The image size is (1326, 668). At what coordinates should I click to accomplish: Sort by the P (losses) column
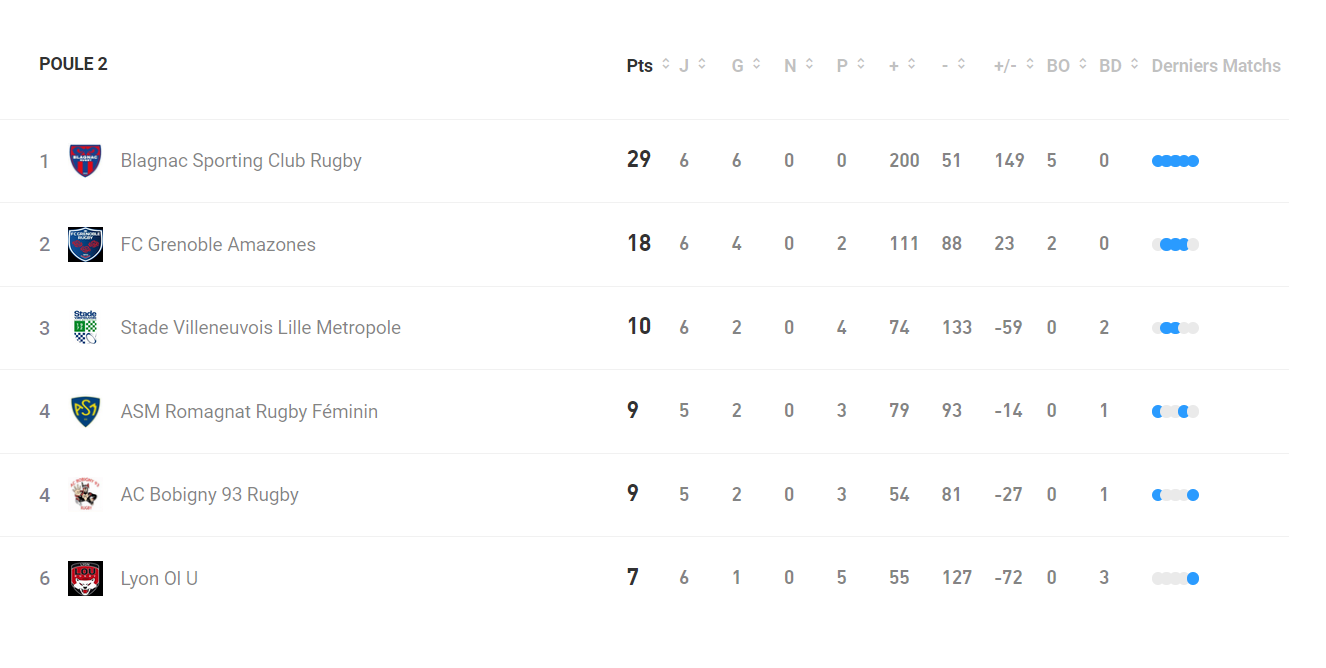point(851,66)
